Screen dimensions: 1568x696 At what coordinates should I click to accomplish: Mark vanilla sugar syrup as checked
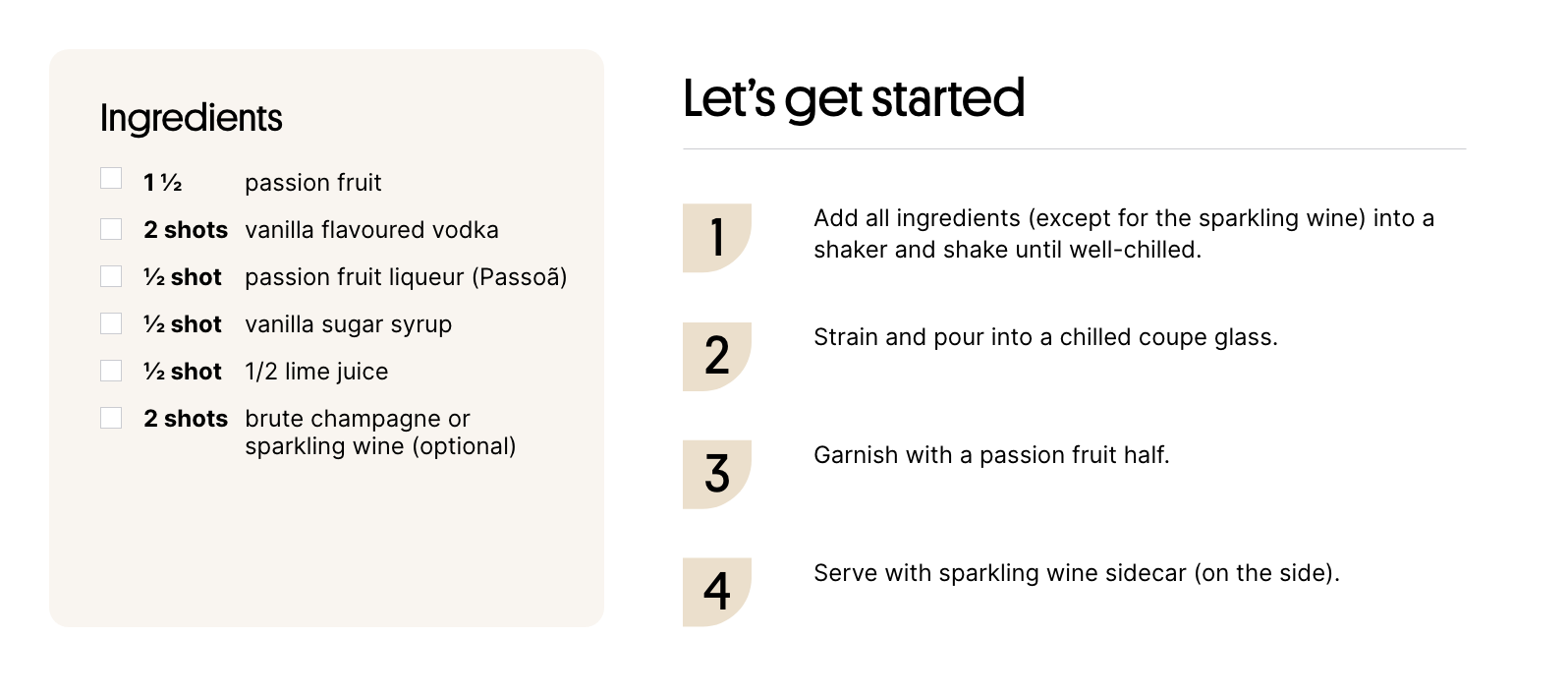coord(111,323)
